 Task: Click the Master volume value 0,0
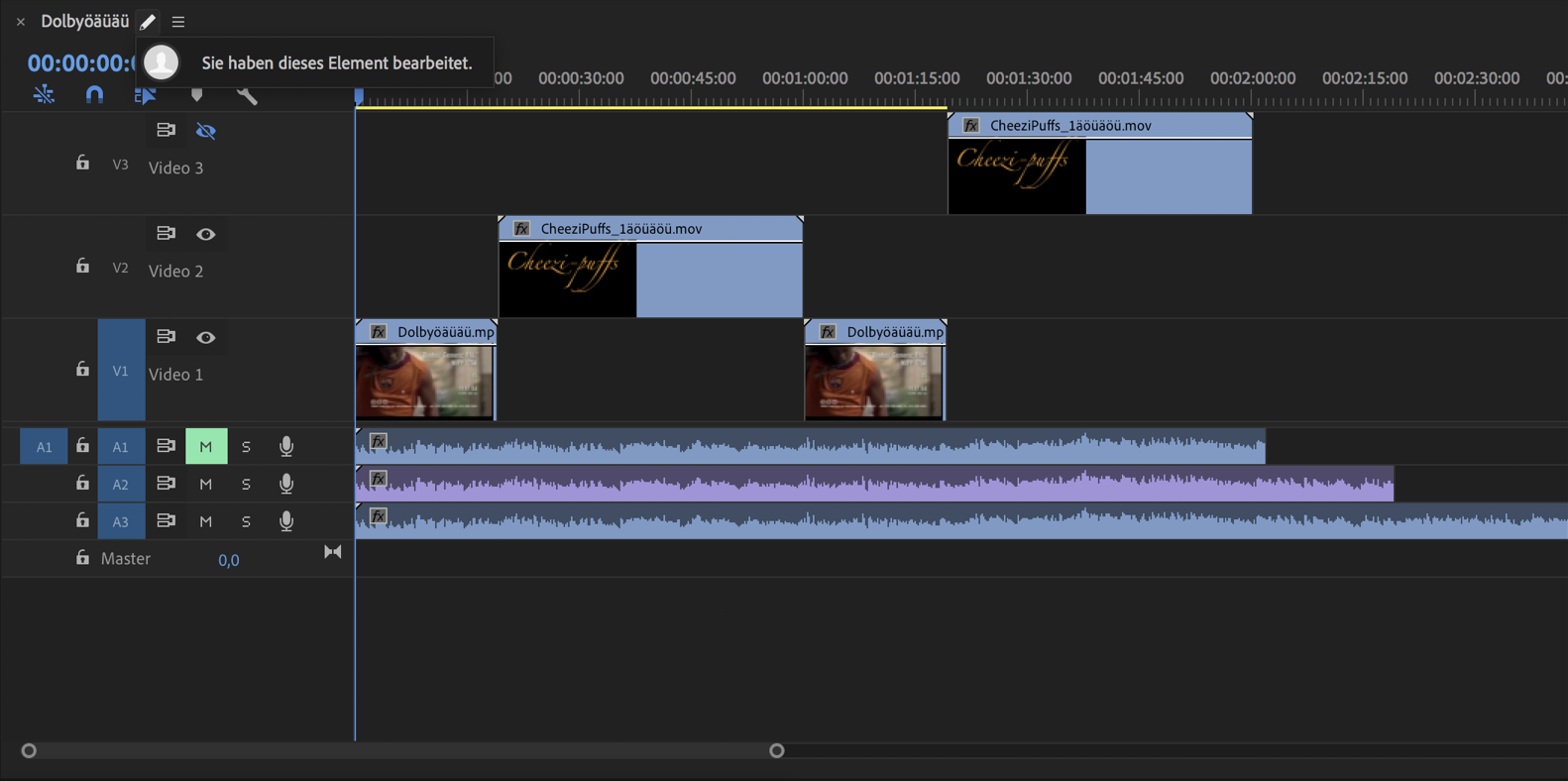229,560
